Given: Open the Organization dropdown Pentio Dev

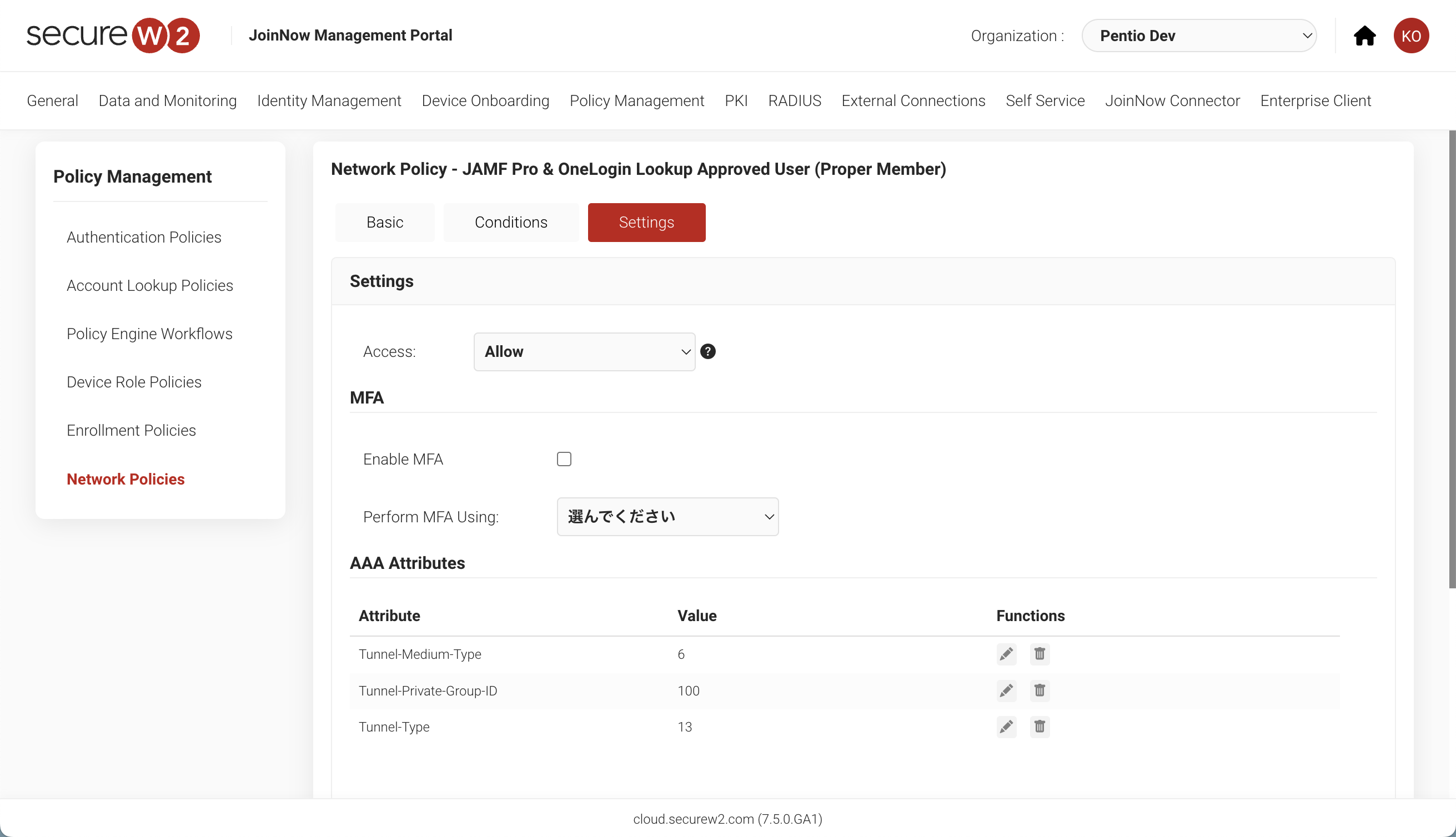Looking at the screenshot, I should pyautogui.click(x=1199, y=36).
